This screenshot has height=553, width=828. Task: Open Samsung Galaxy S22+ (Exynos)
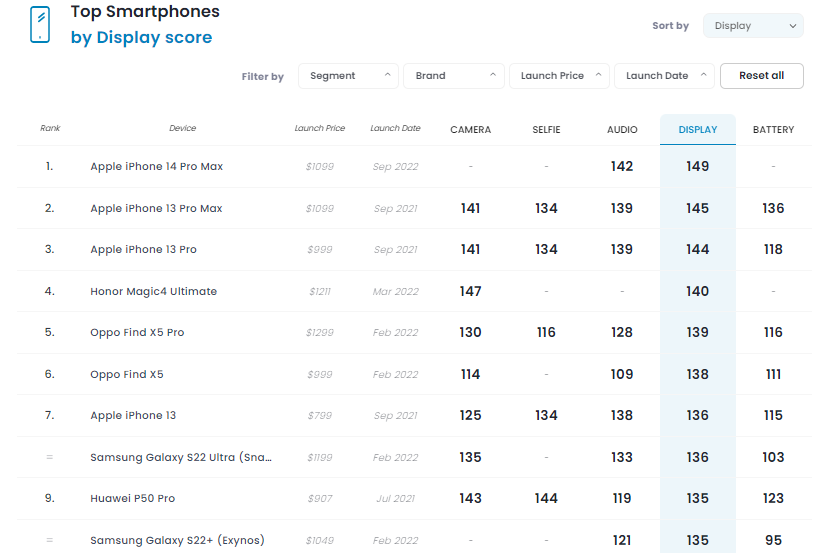click(x=177, y=540)
